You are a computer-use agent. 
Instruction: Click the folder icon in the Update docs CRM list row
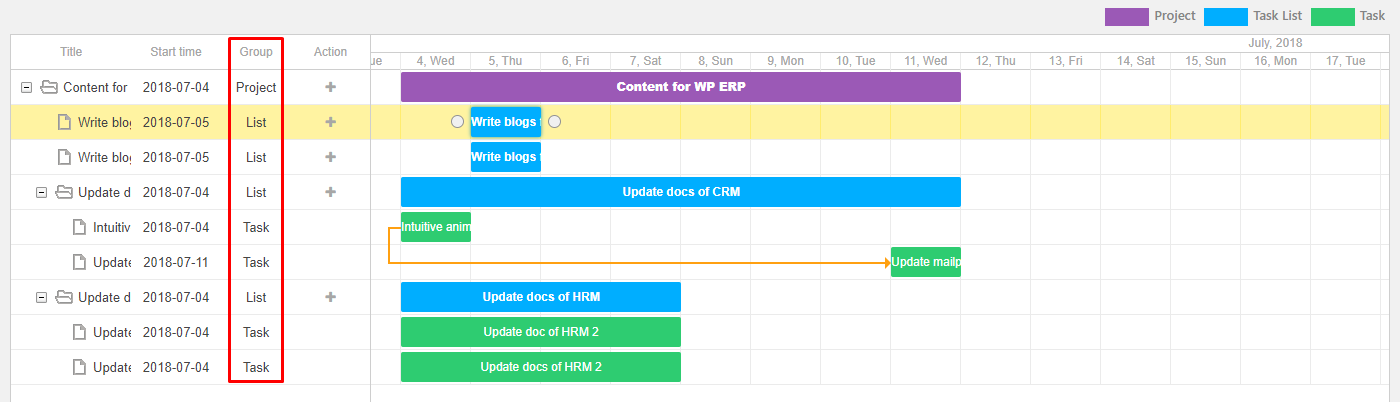64,192
